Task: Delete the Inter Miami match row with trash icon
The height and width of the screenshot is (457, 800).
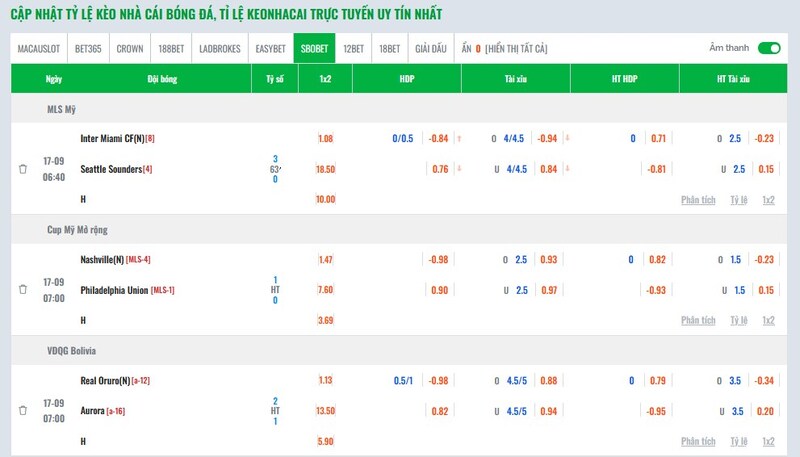Action: pos(22,169)
